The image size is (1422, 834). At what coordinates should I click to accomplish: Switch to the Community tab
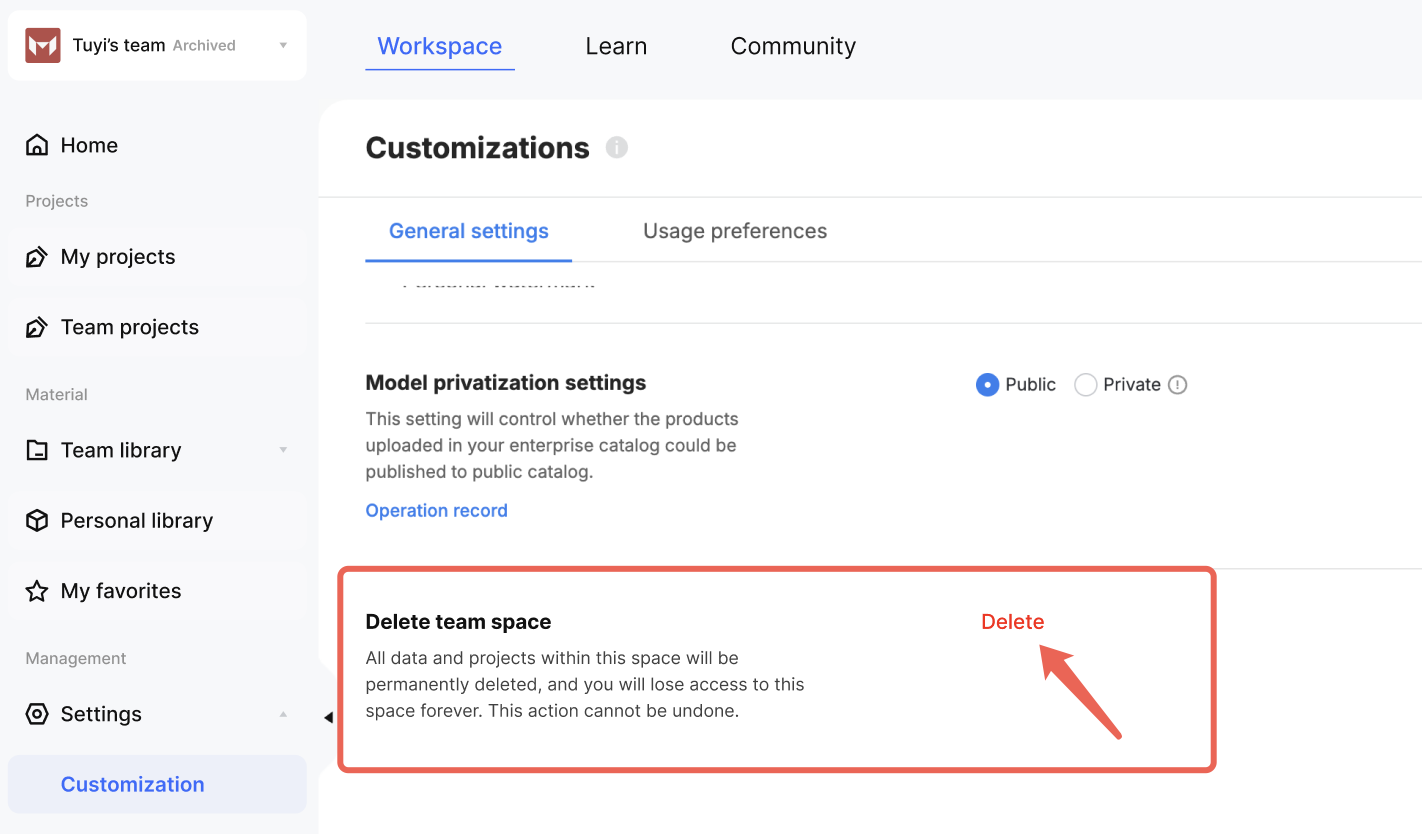pyautogui.click(x=793, y=46)
